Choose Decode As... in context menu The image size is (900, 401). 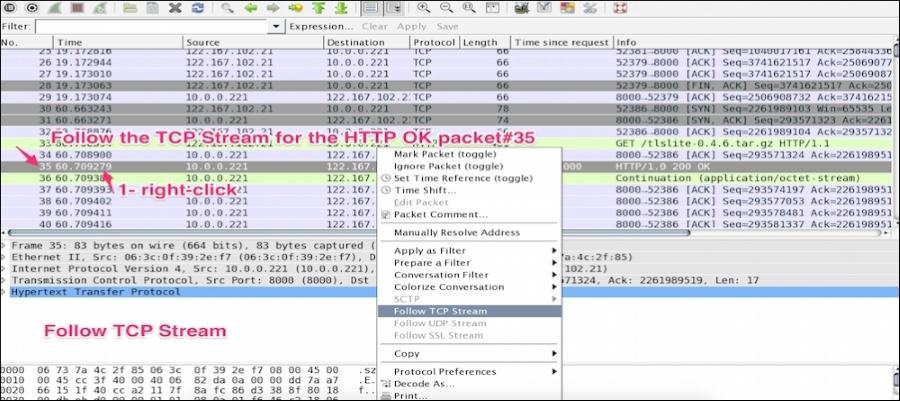pos(469,384)
